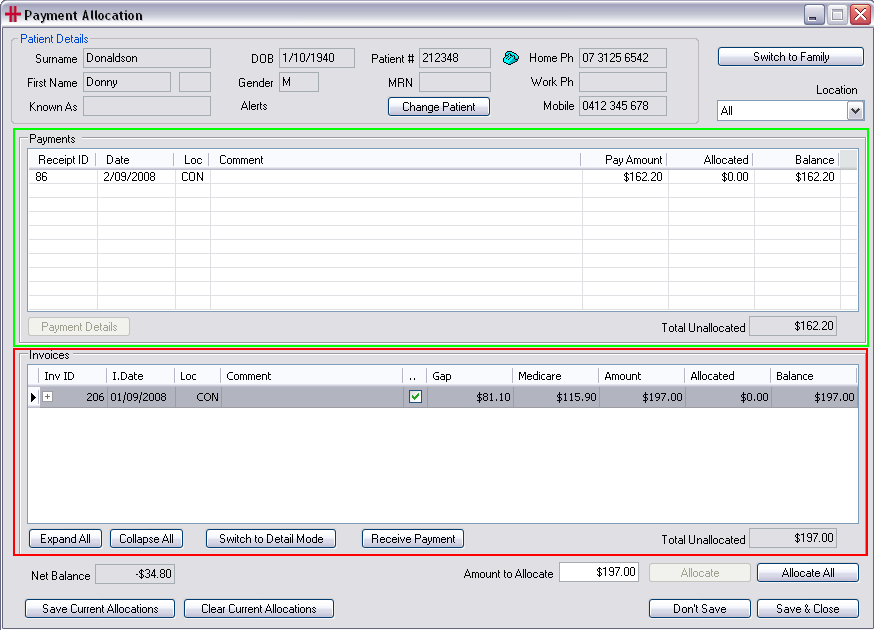Click the Work Ph field
This screenshot has width=874, height=630.
623,82
